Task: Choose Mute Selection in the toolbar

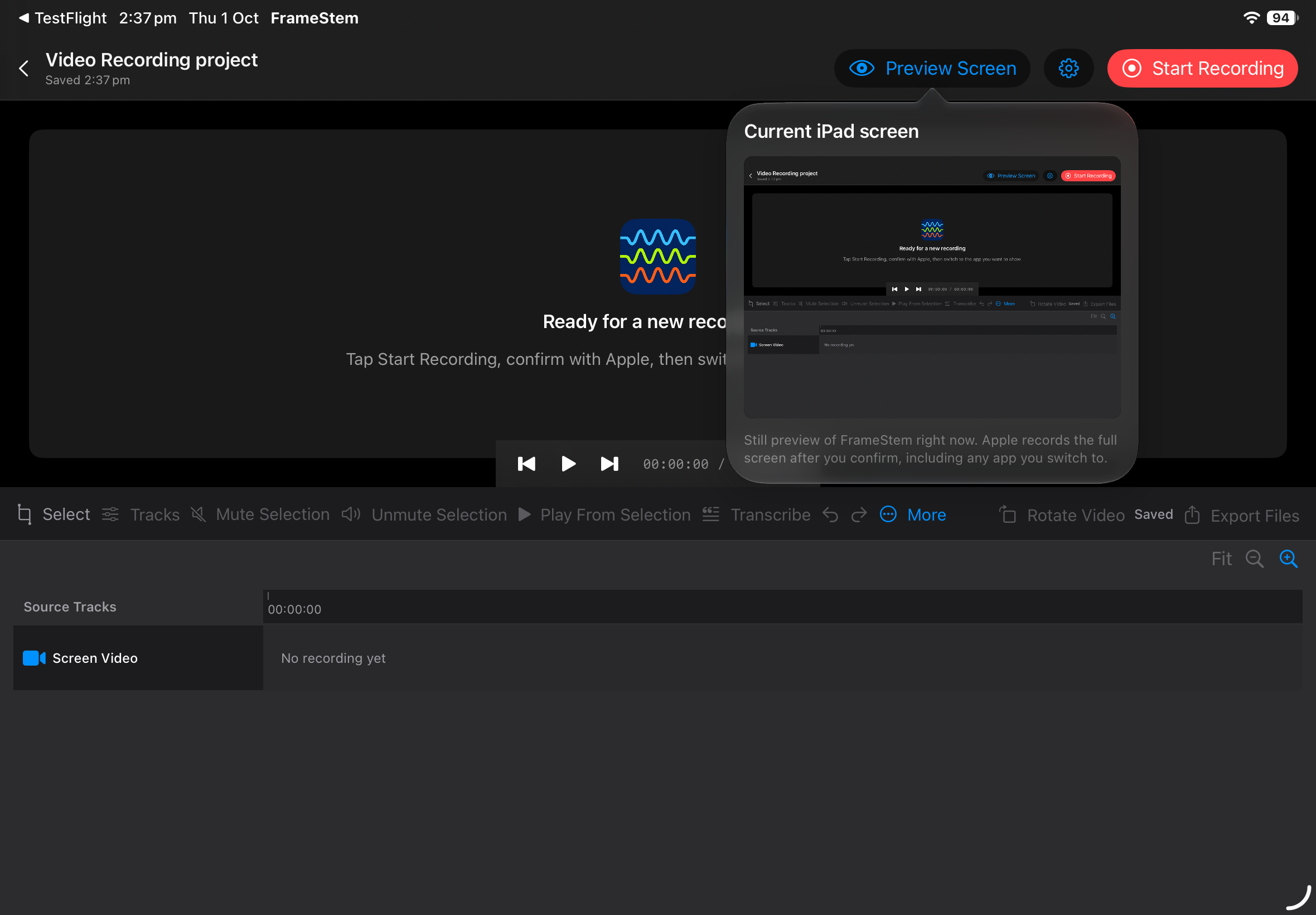Action: click(260, 514)
